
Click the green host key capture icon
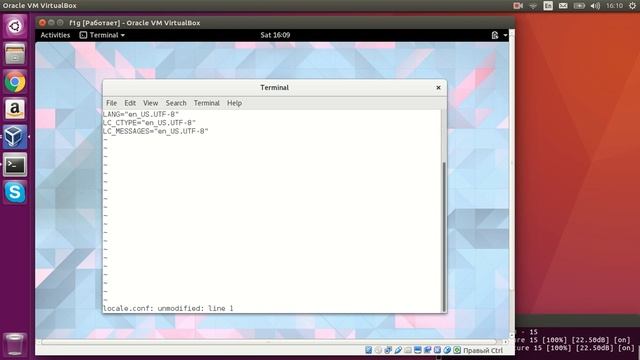[x=457, y=350]
